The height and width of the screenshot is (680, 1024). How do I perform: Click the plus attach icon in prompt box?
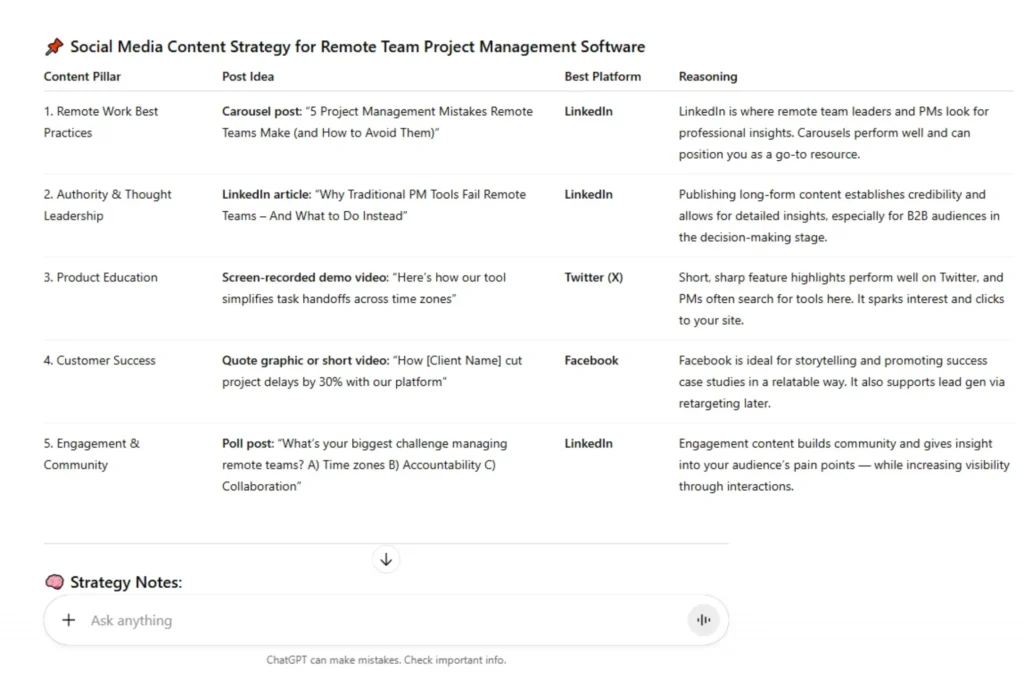(68, 620)
